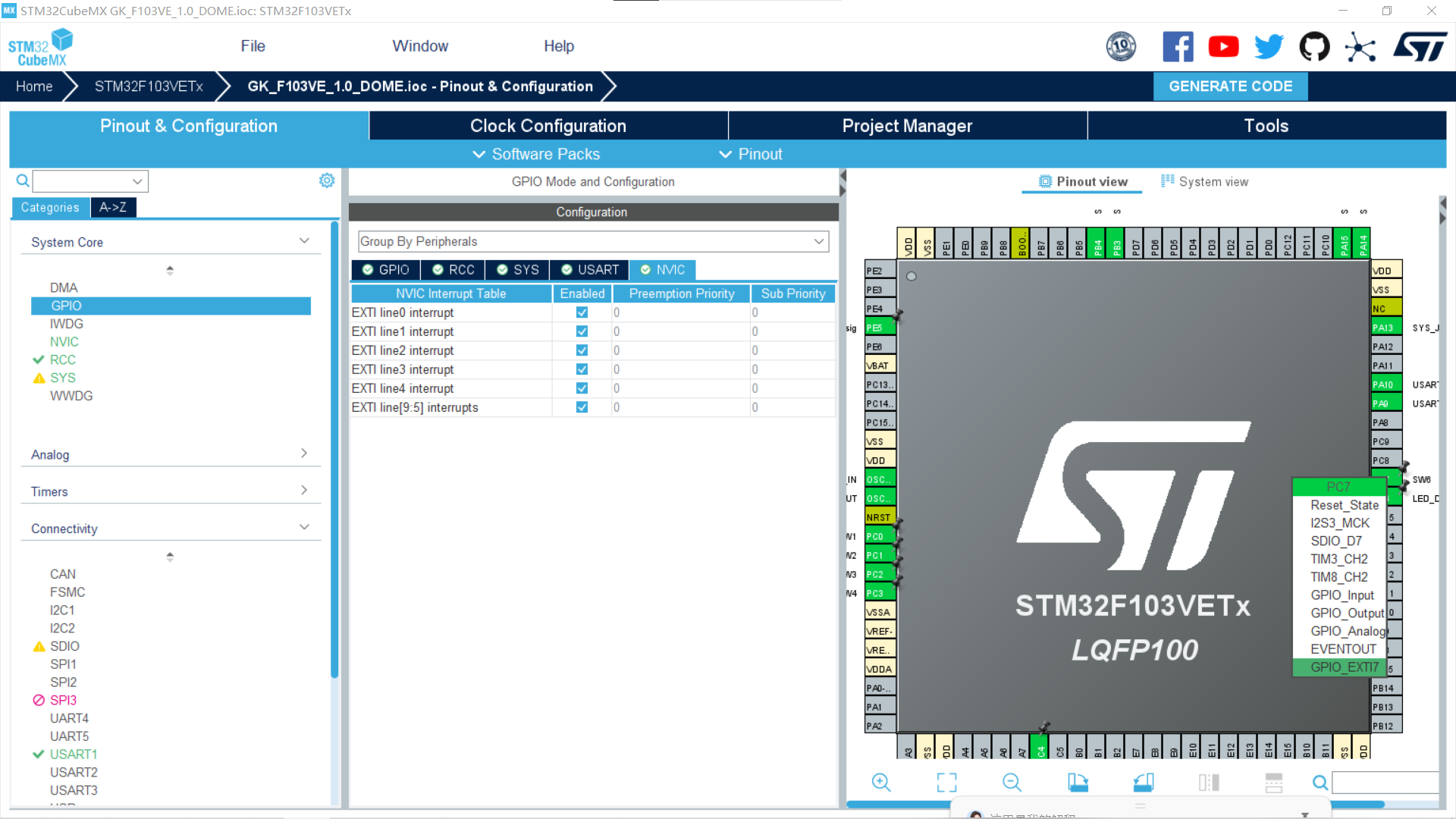The image size is (1456, 819).
Task: Open the GitHub page icon
Action: tap(1314, 46)
